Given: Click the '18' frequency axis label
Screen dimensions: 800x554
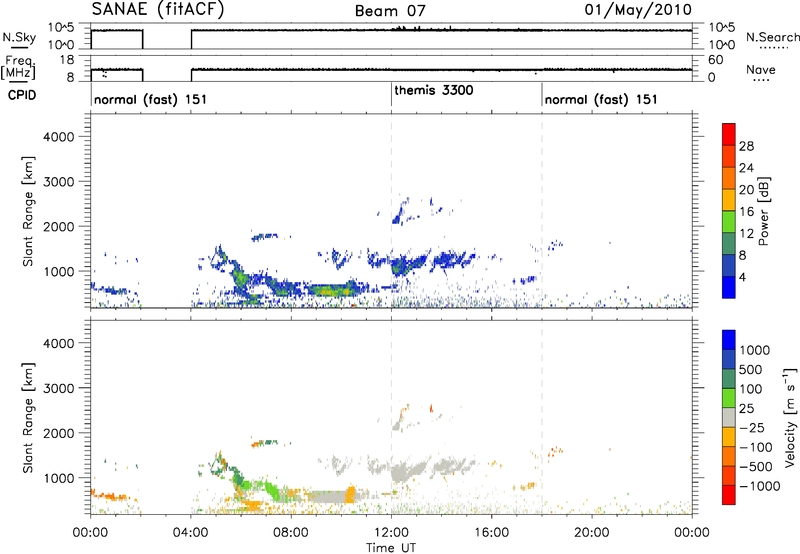Looking at the screenshot, I should 67,60.
